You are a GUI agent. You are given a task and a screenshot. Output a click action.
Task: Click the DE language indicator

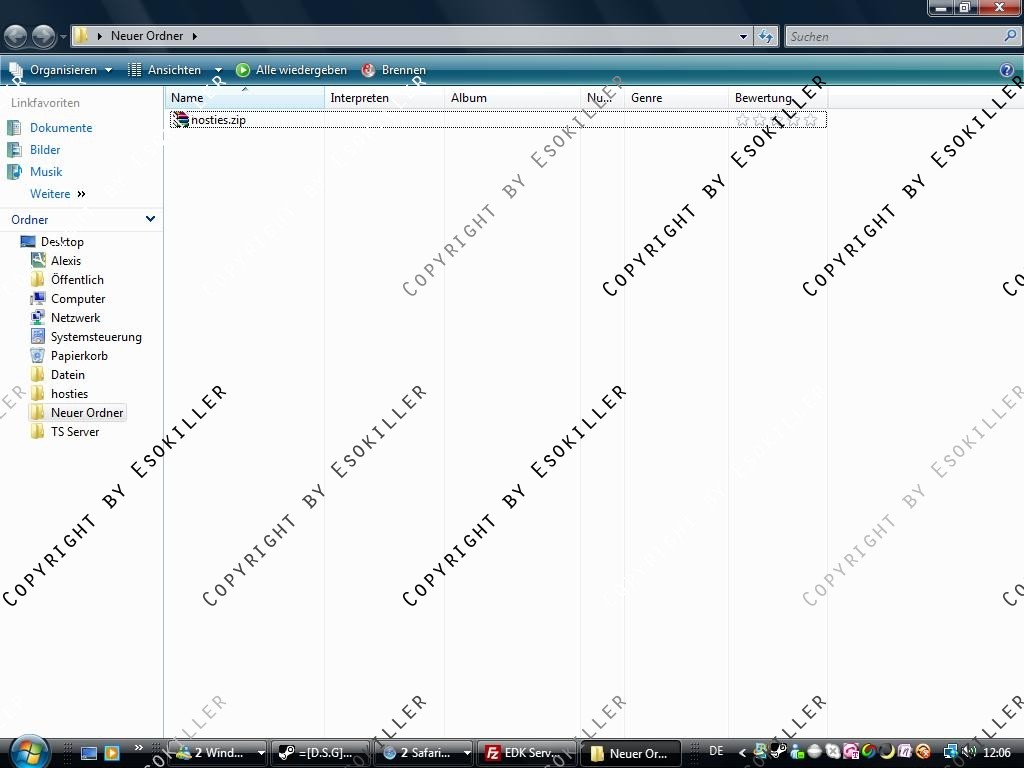(716, 752)
